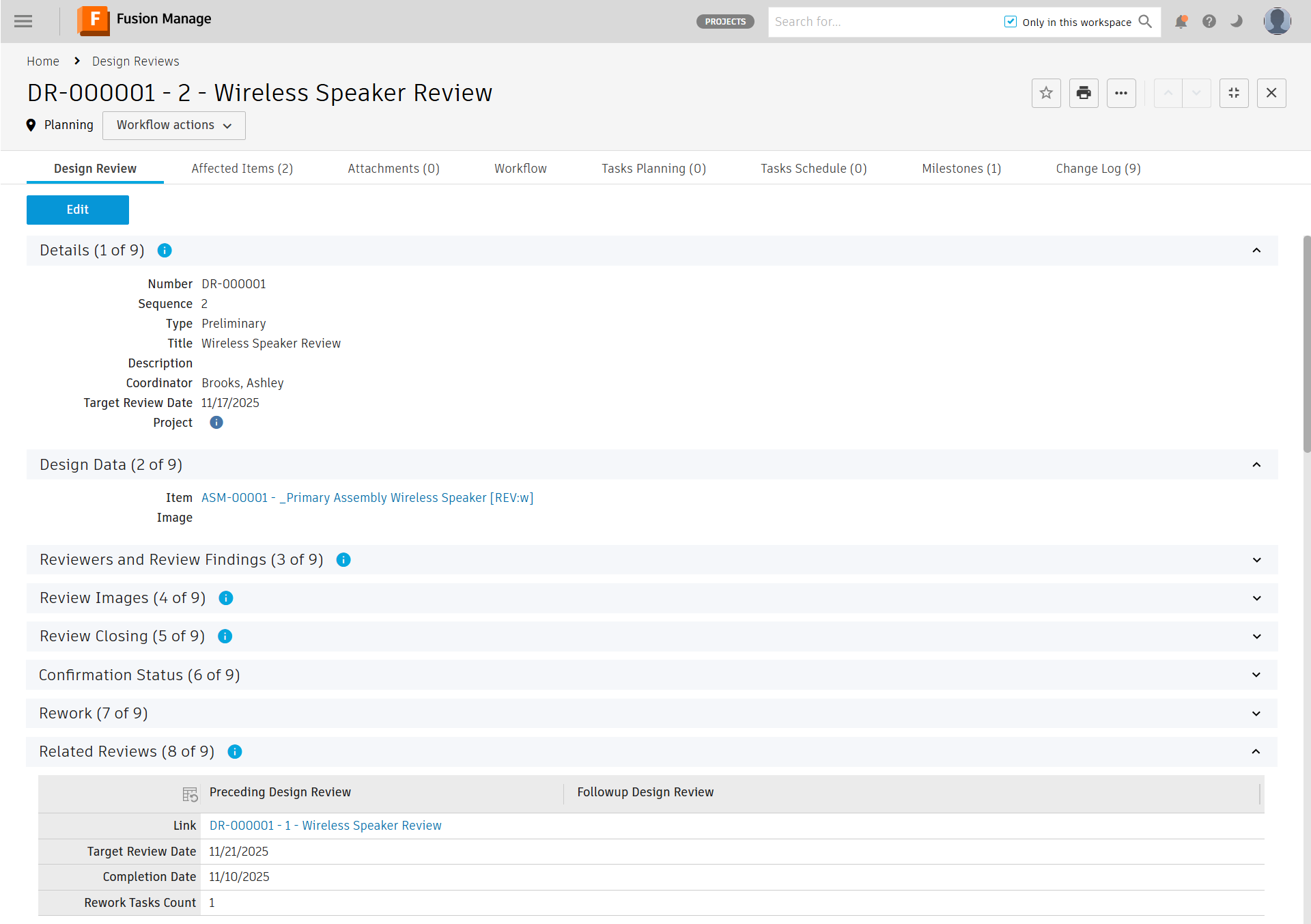Click the blue Edit button
Screen dimensions: 1311x924
[x=78, y=210]
